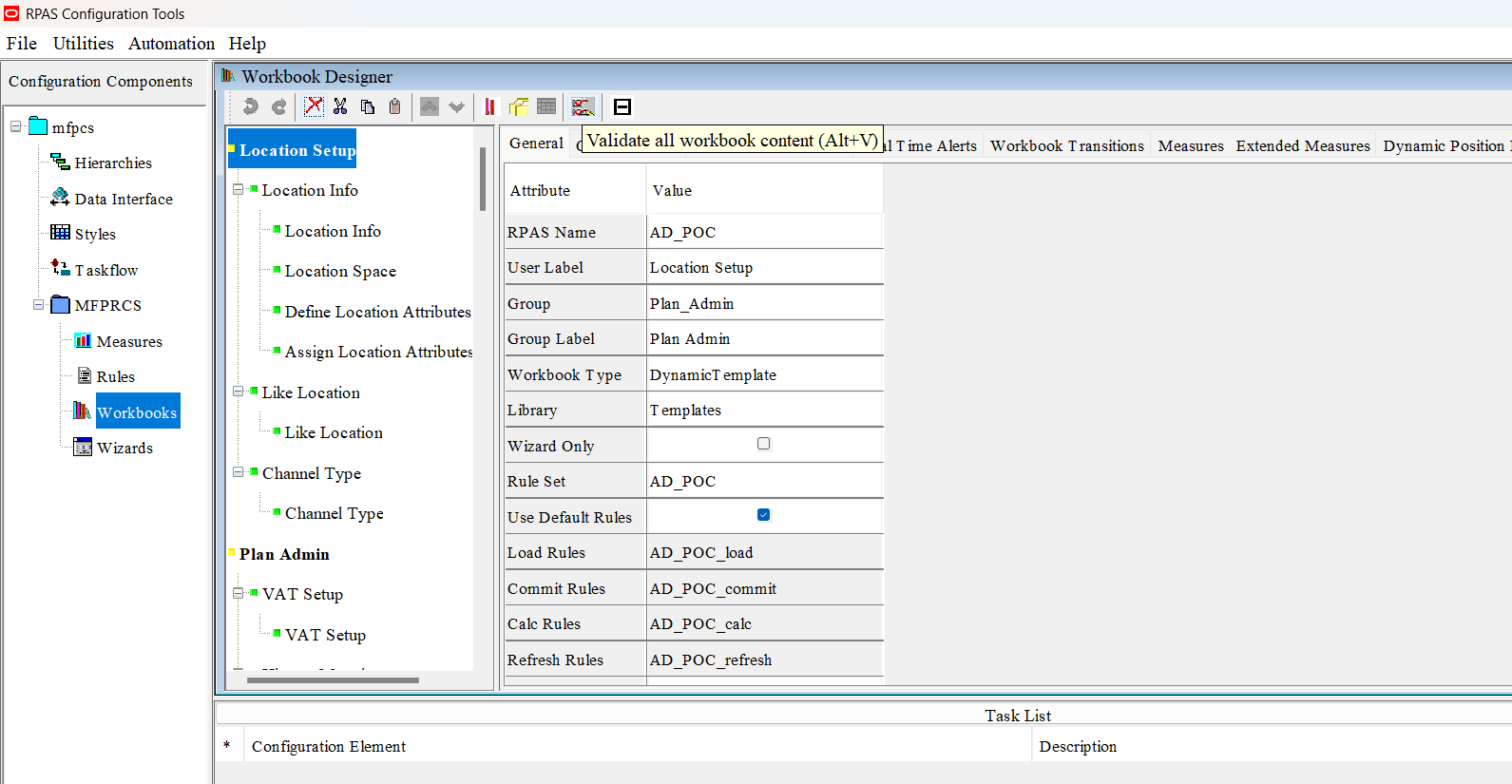Click the Copy toolbar icon

[x=368, y=106]
